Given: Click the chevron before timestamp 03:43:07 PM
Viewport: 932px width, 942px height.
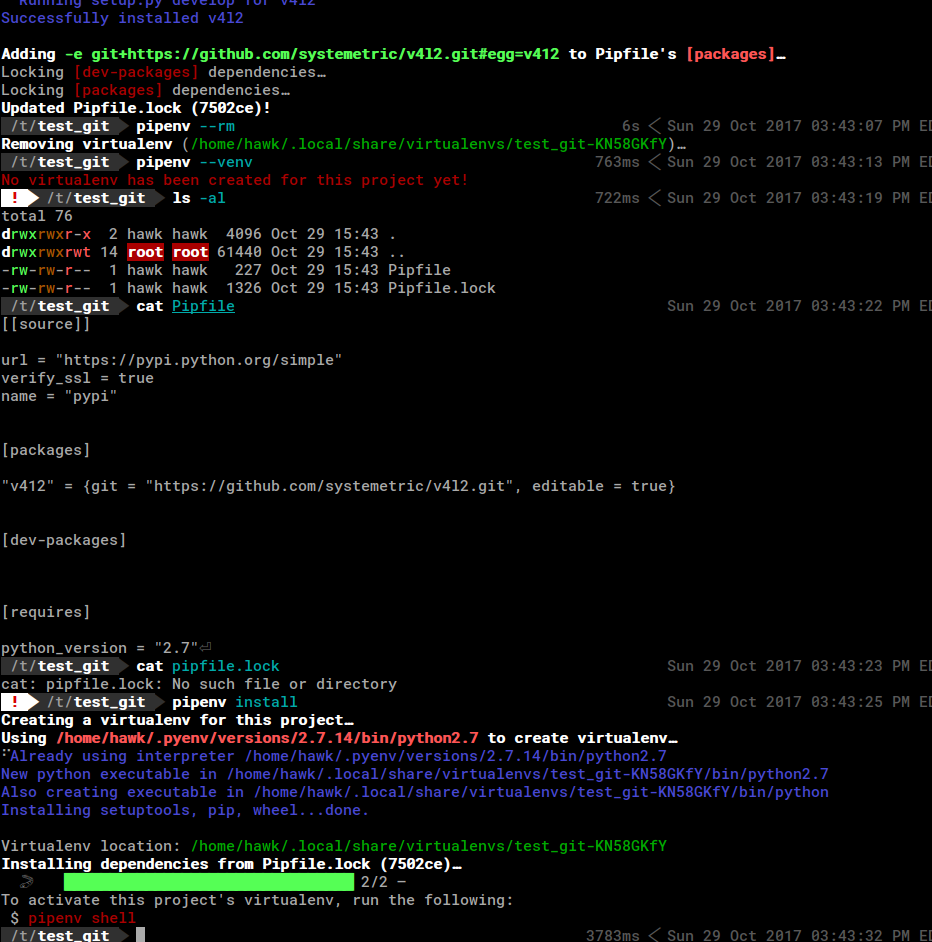Looking at the screenshot, I should click(x=658, y=125).
